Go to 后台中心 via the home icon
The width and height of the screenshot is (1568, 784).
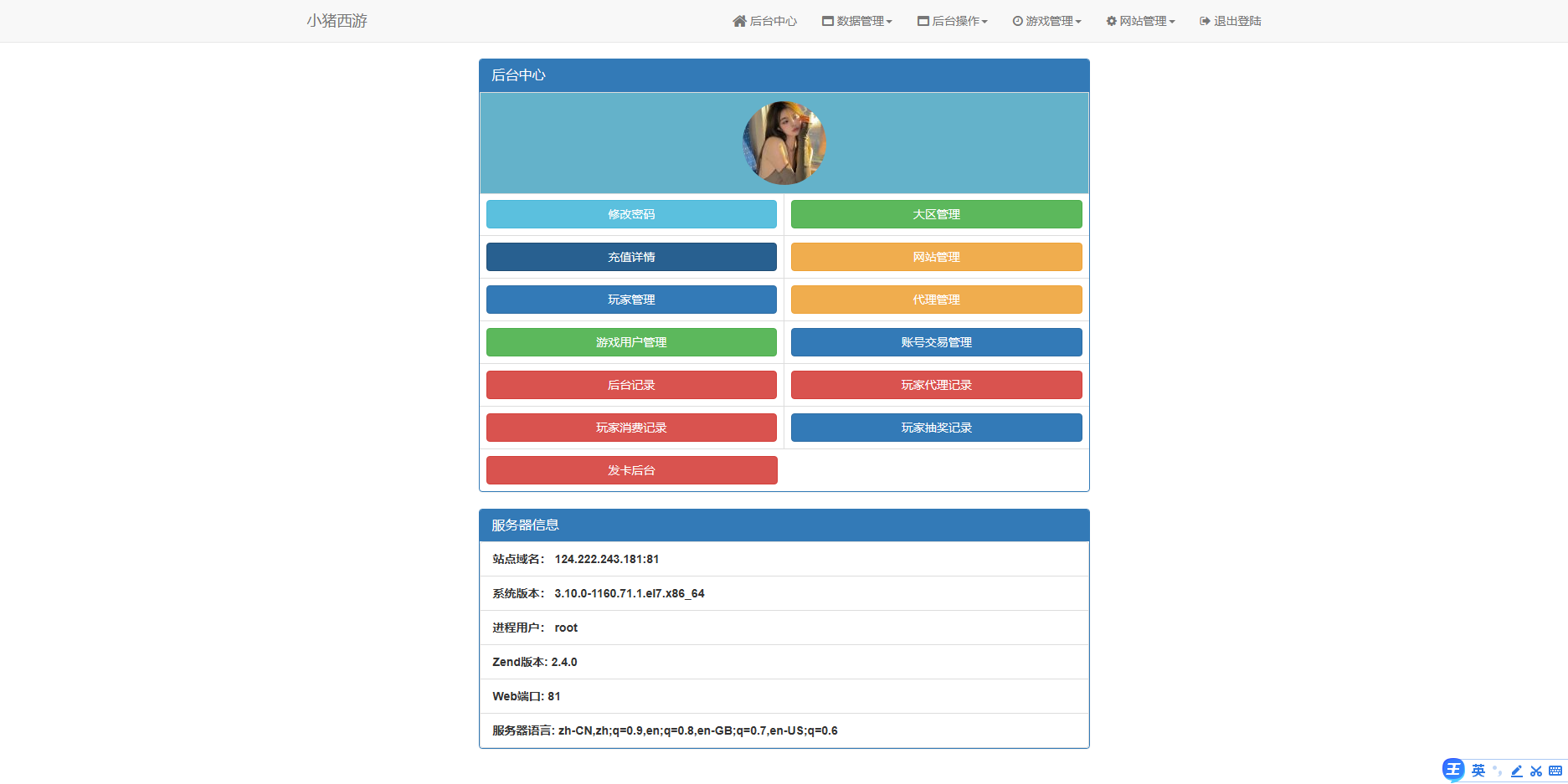point(764,21)
